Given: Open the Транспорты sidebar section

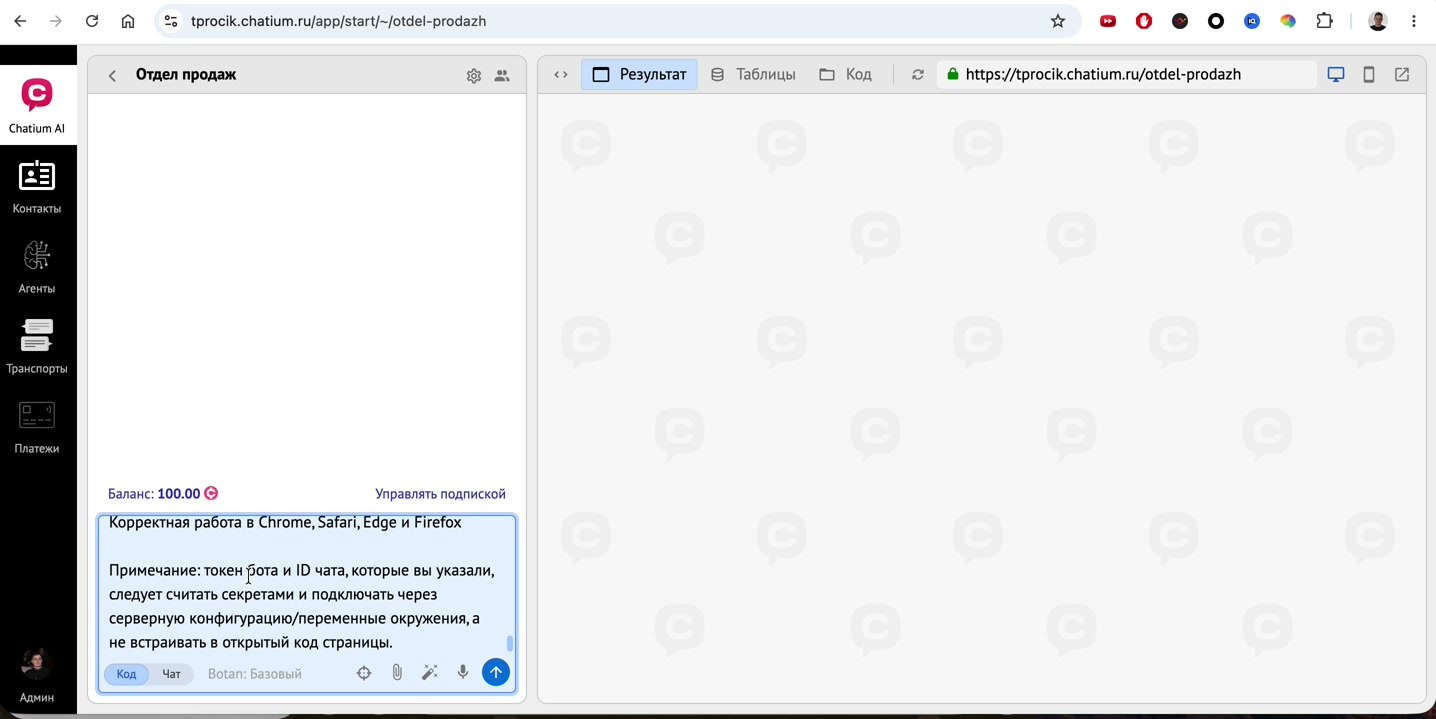Looking at the screenshot, I should point(37,347).
